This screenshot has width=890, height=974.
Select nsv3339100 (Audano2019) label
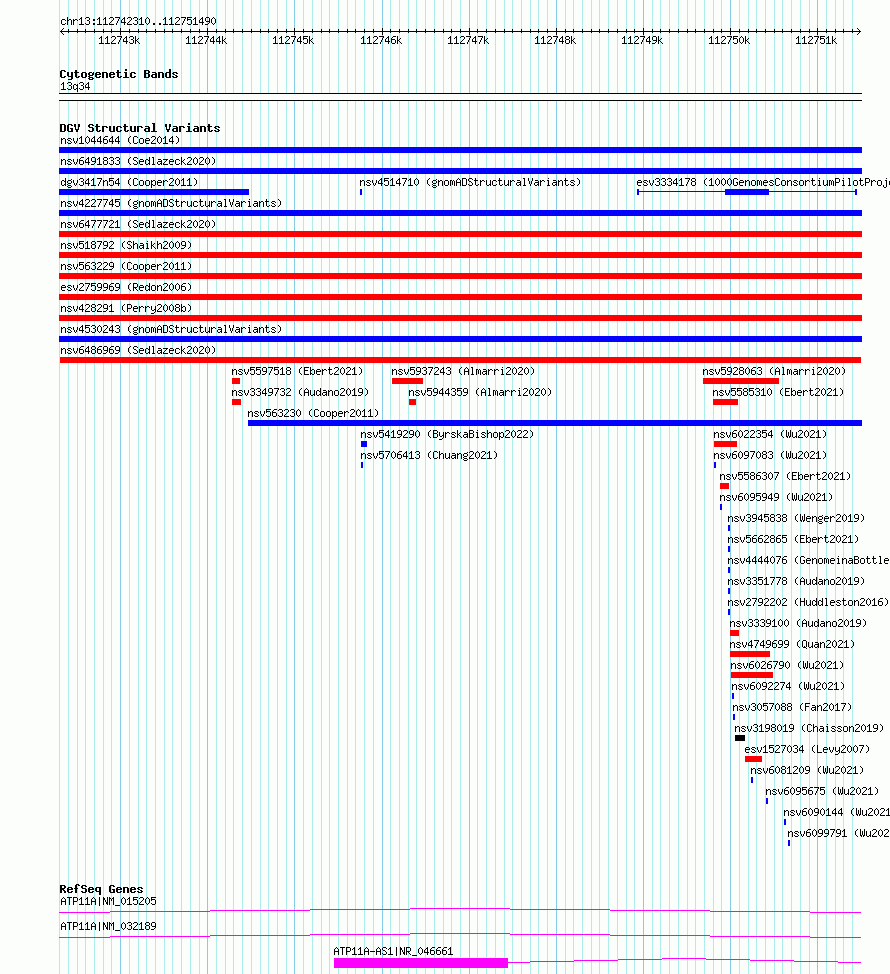pos(798,624)
